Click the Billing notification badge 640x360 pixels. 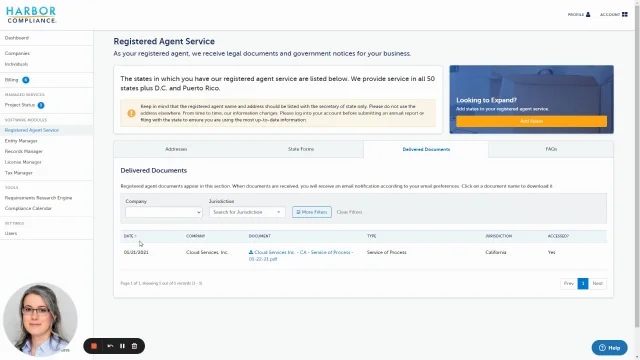click(x=26, y=80)
